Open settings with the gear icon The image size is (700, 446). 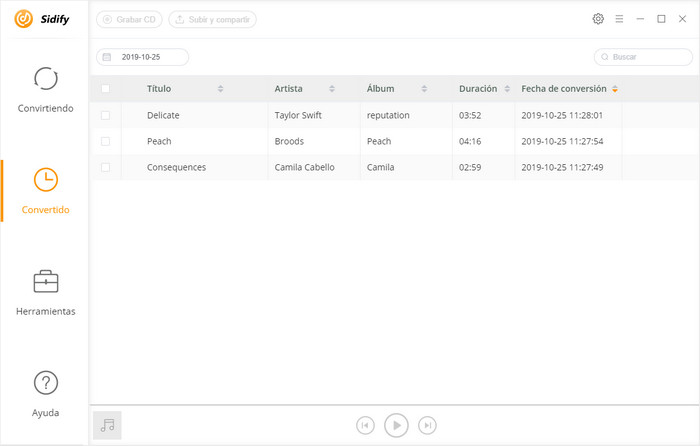coord(598,19)
